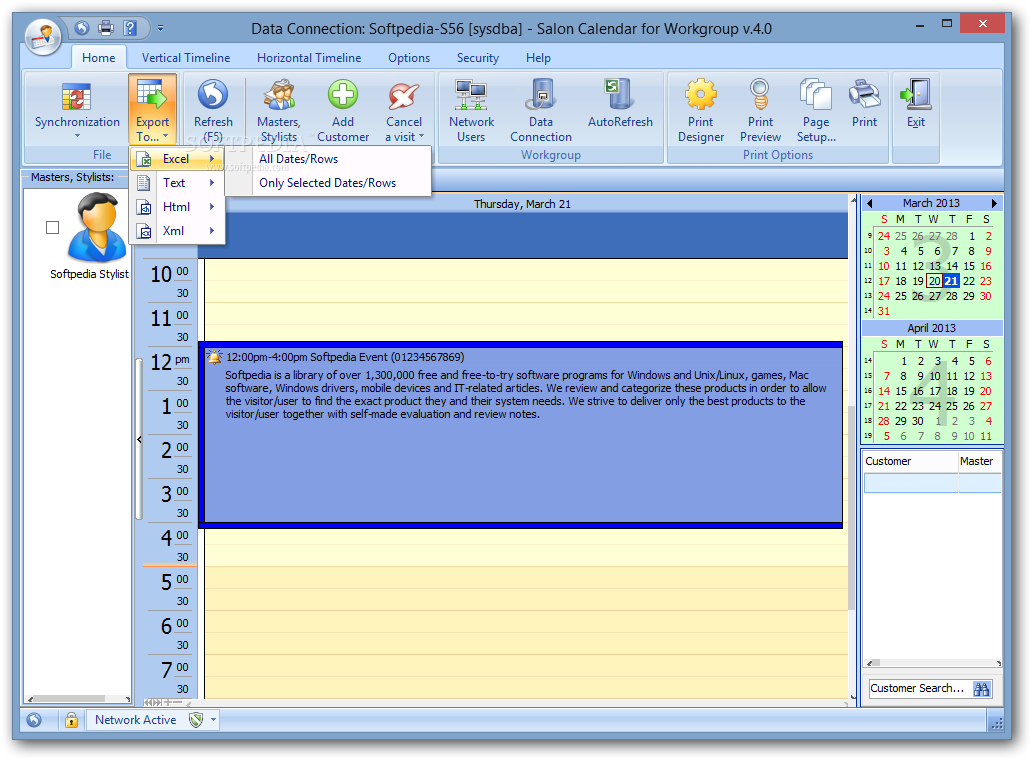Open the quick access toolbar customize arrow
The width and height of the screenshot is (1032, 760).
[160, 28]
